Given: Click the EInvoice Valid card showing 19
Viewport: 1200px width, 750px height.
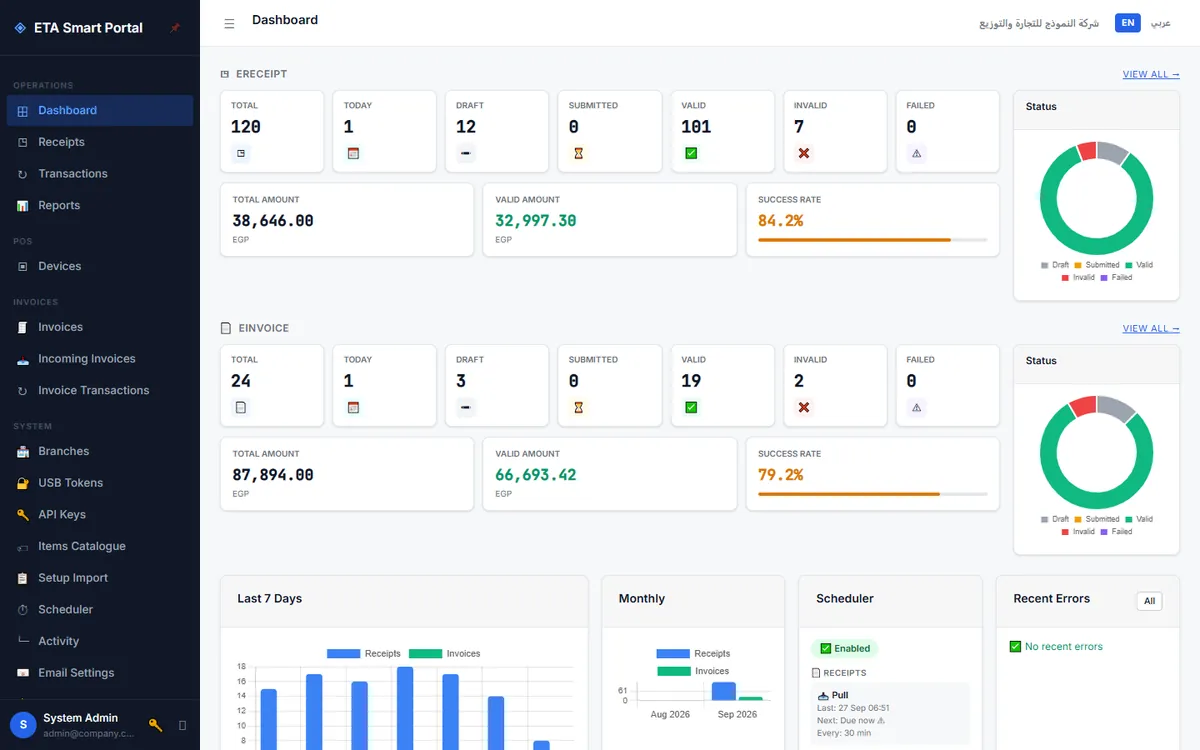Looking at the screenshot, I should 723,386.
